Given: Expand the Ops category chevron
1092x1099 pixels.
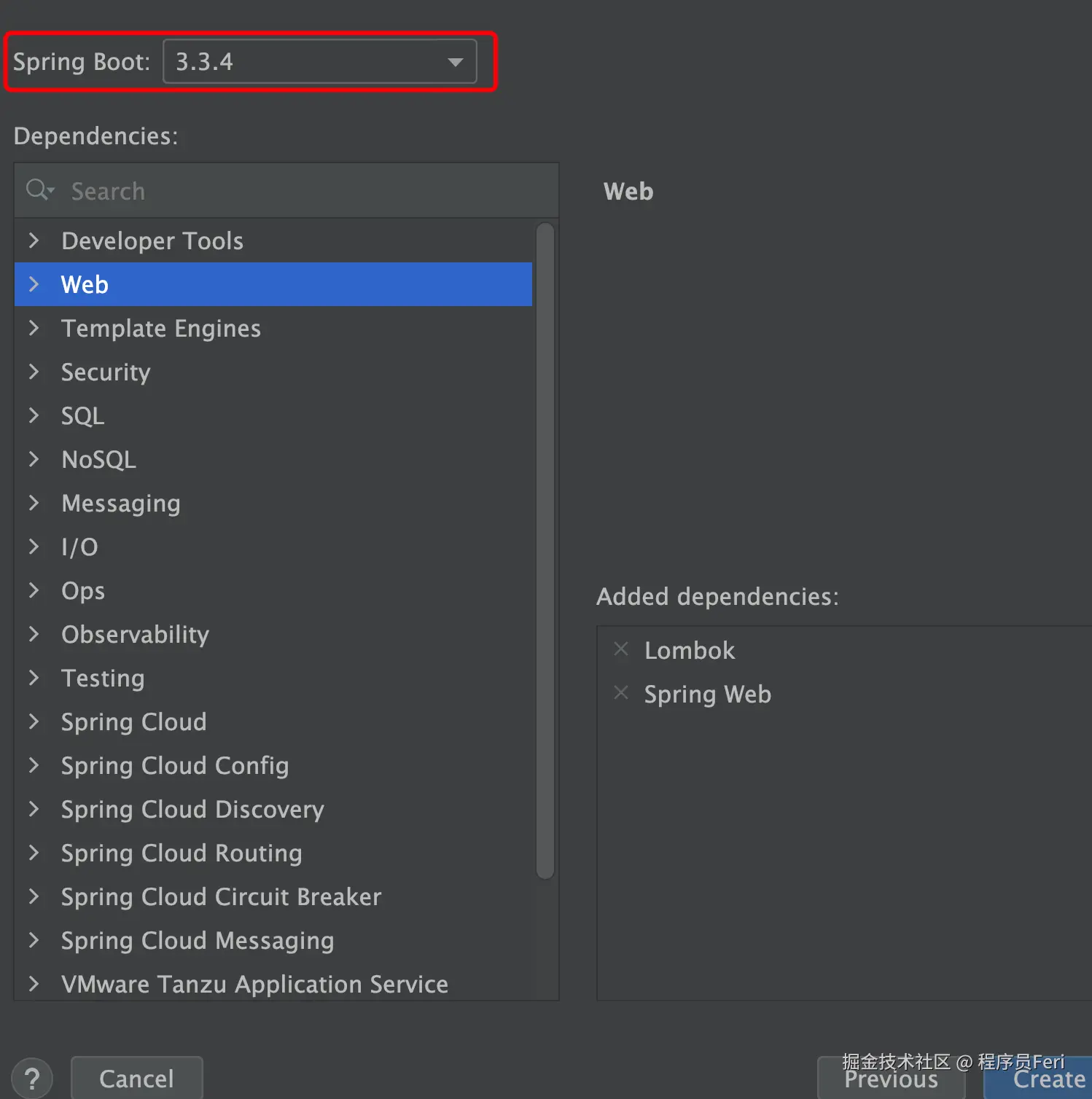Looking at the screenshot, I should tap(34, 590).
